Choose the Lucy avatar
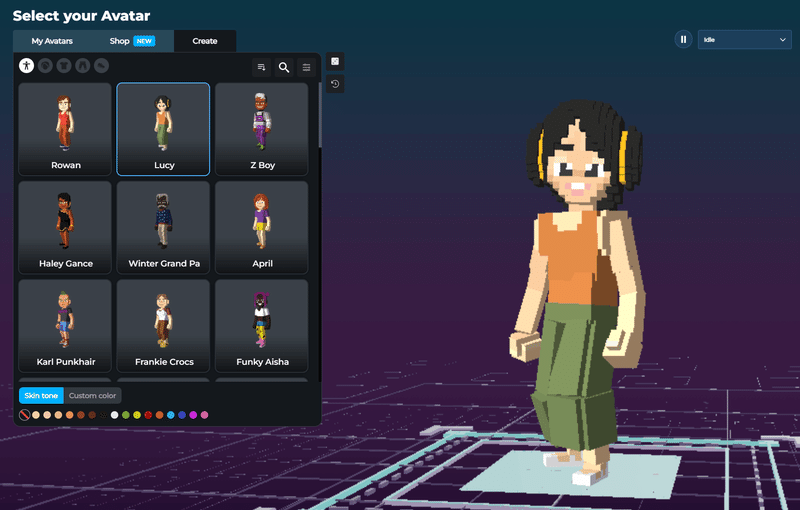Viewport: 800px width, 510px height. click(163, 129)
